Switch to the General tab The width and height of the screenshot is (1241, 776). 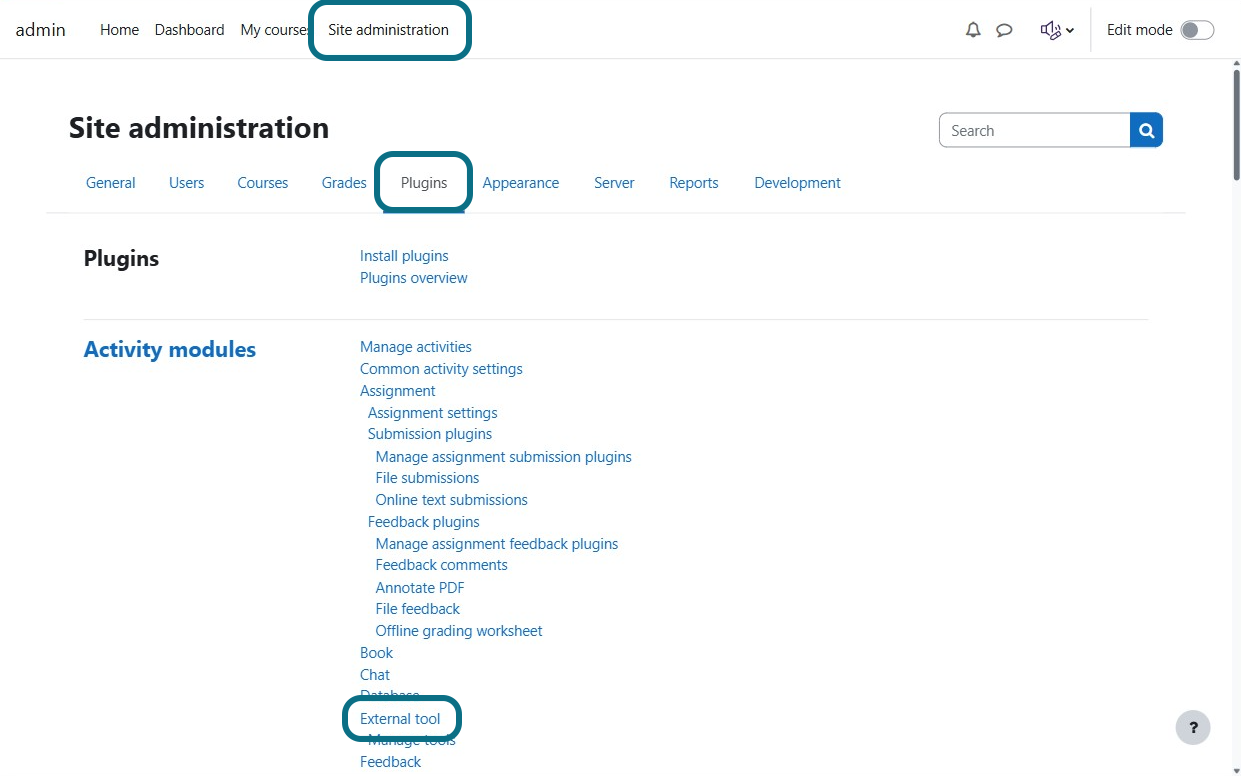coord(111,183)
